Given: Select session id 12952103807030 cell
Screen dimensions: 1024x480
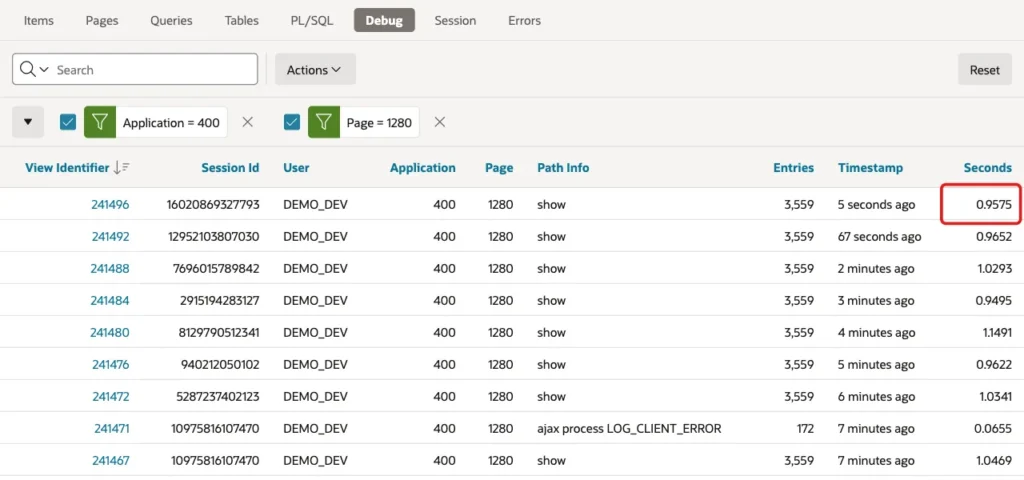Looking at the screenshot, I should [x=214, y=236].
